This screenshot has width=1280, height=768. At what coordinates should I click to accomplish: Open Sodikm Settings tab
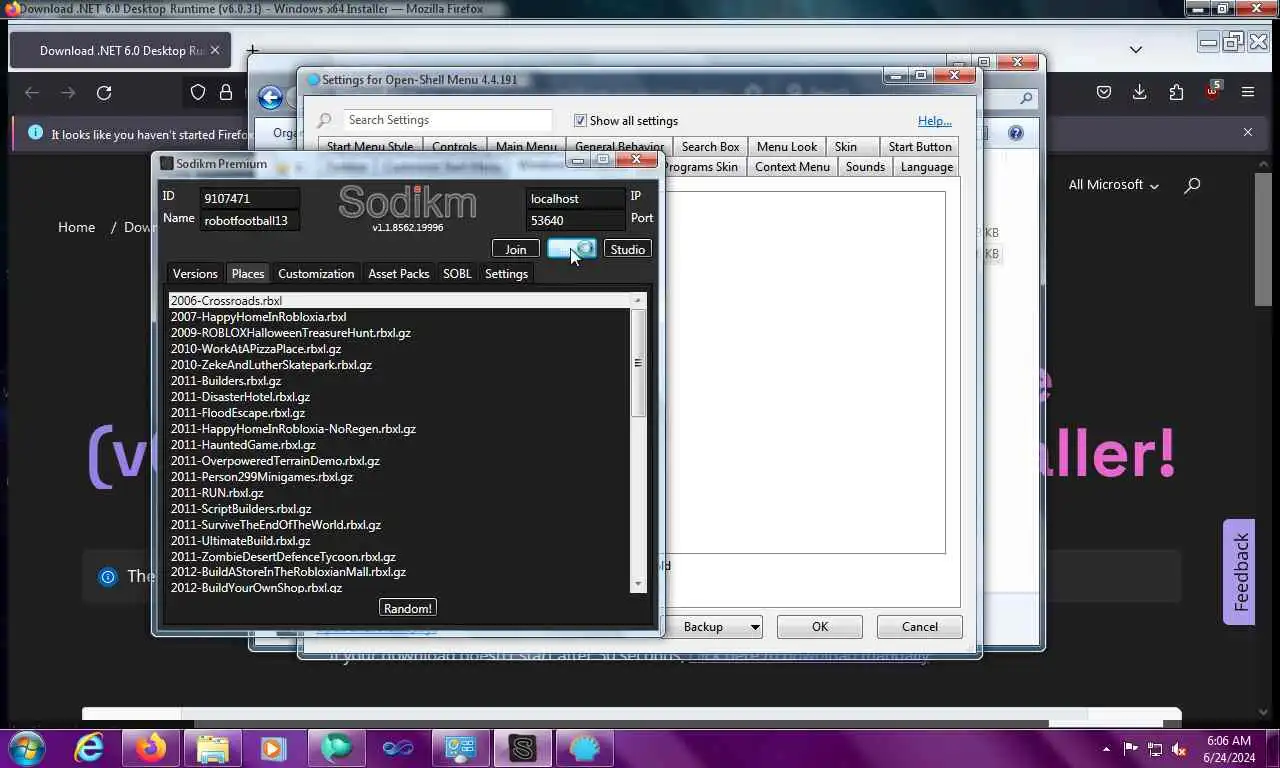(506, 274)
